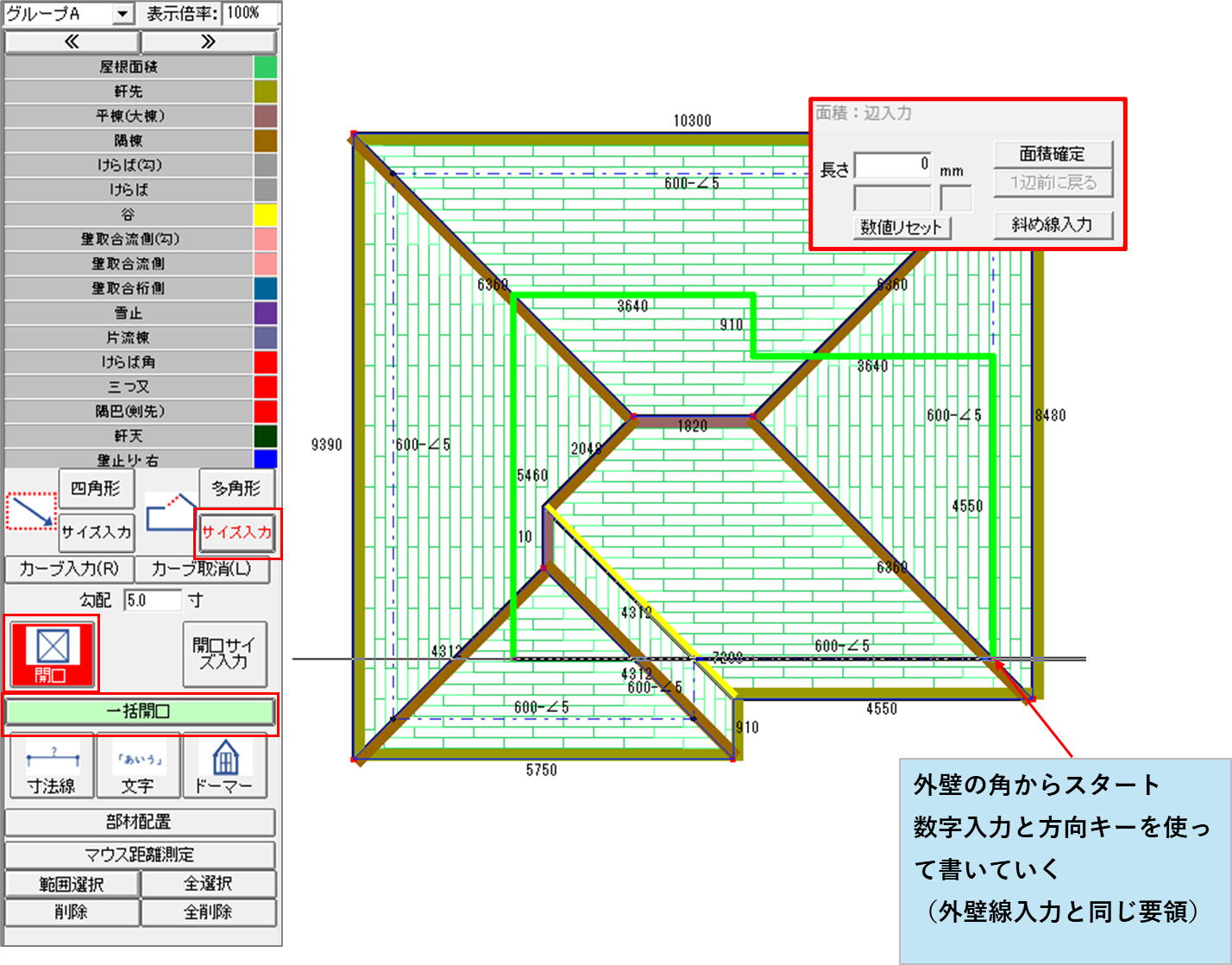
Task: Click the 数値リセット button
Action: pyautogui.click(x=902, y=228)
